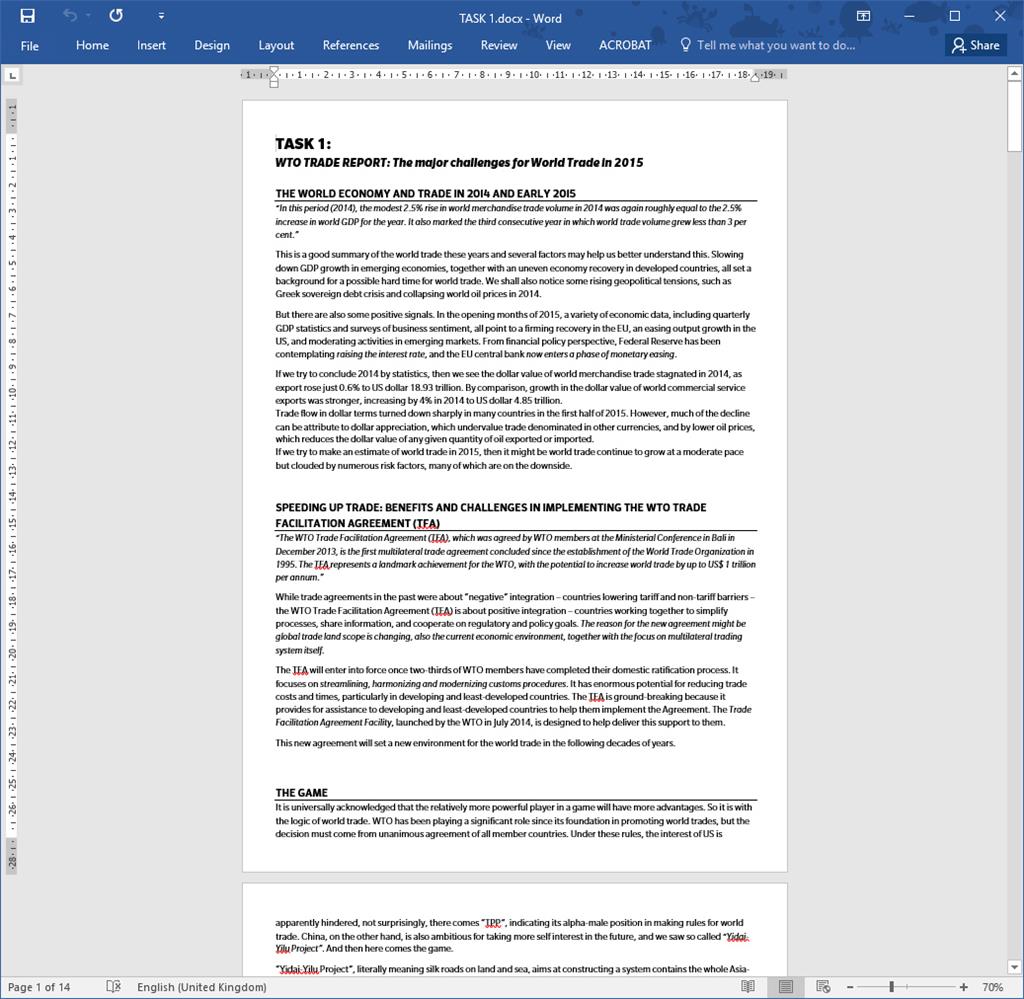Open the Layout ribbon tab
This screenshot has height=999, width=1024.
point(276,46)
